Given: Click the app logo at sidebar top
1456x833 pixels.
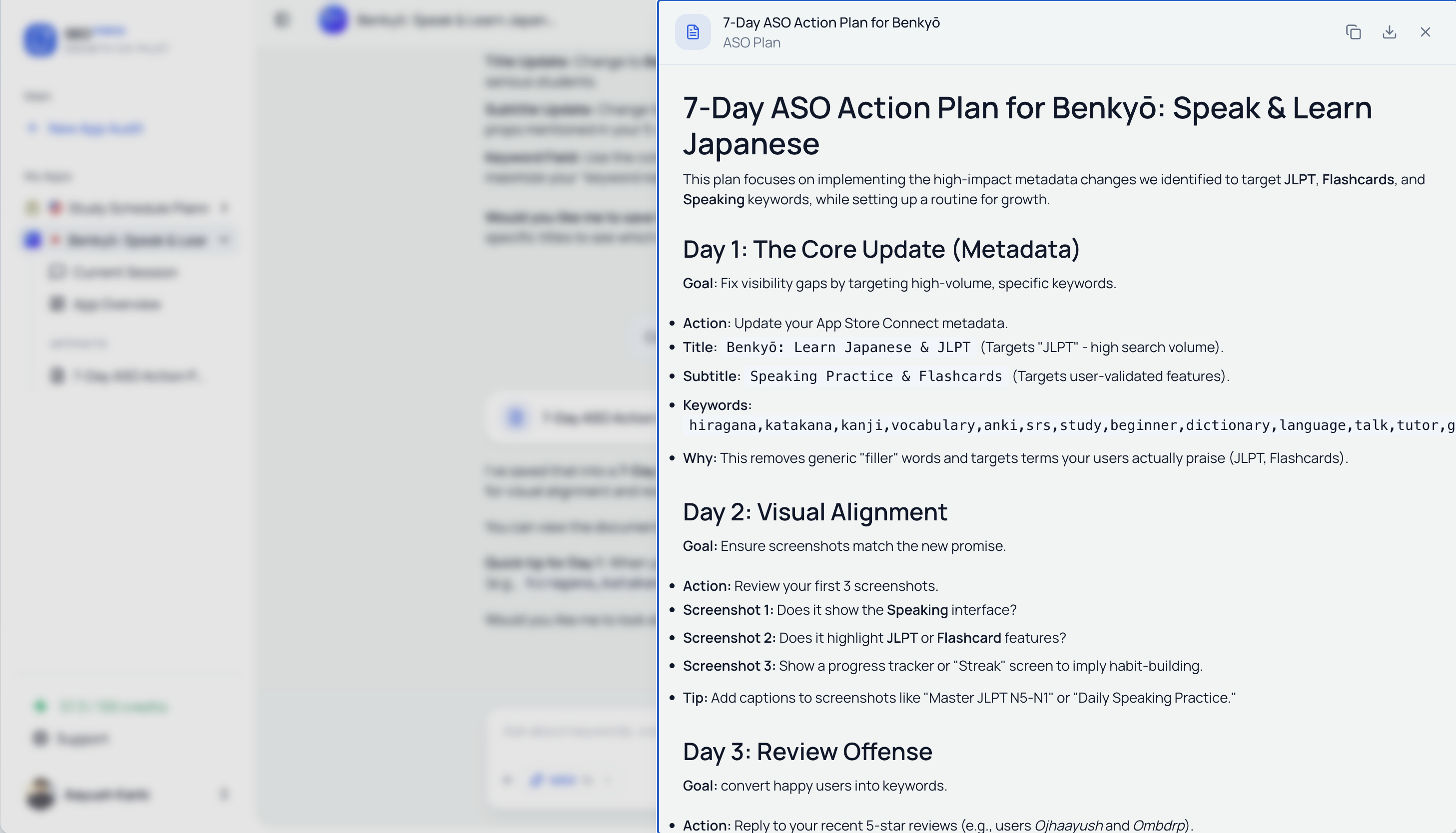Looking at the screenshot, I should (40, 39).
